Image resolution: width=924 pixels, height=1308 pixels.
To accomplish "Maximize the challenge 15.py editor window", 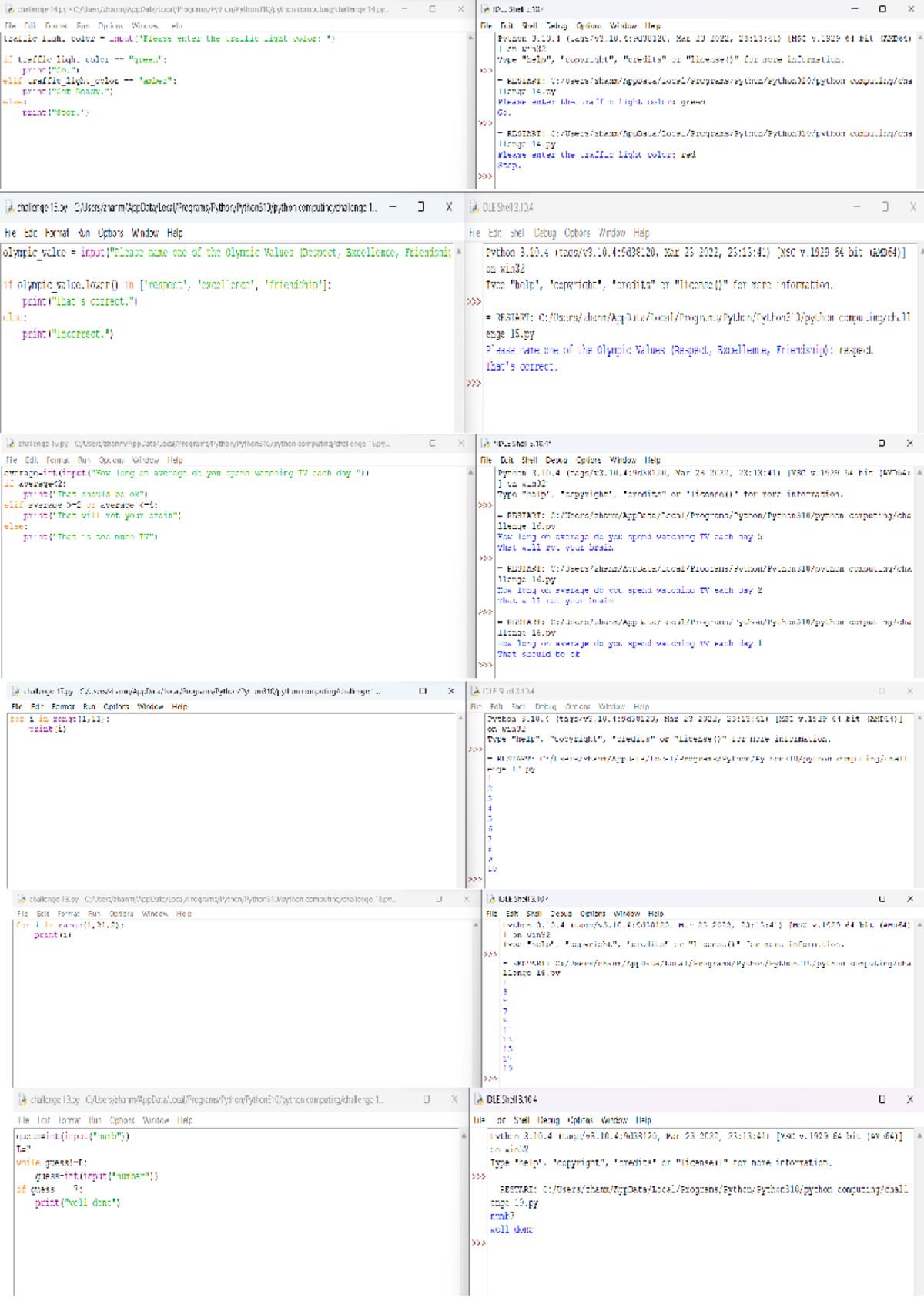I will coord(421,207).
